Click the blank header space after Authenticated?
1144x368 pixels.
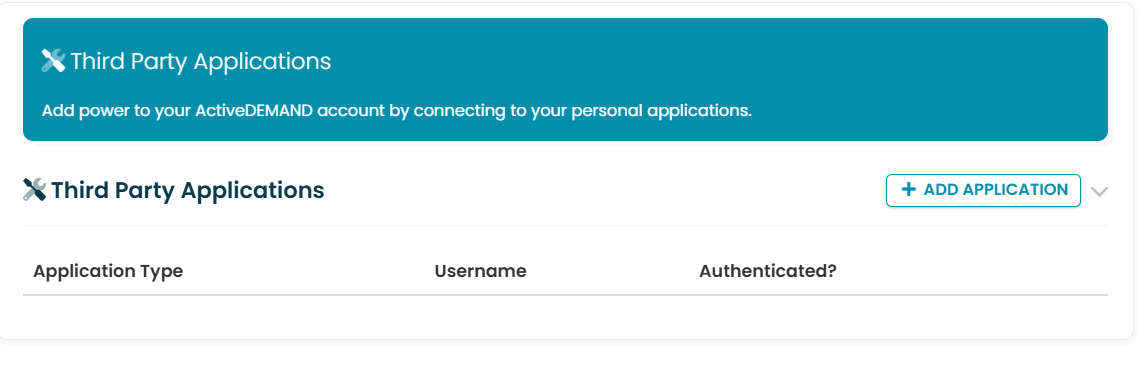click(972, 271)
